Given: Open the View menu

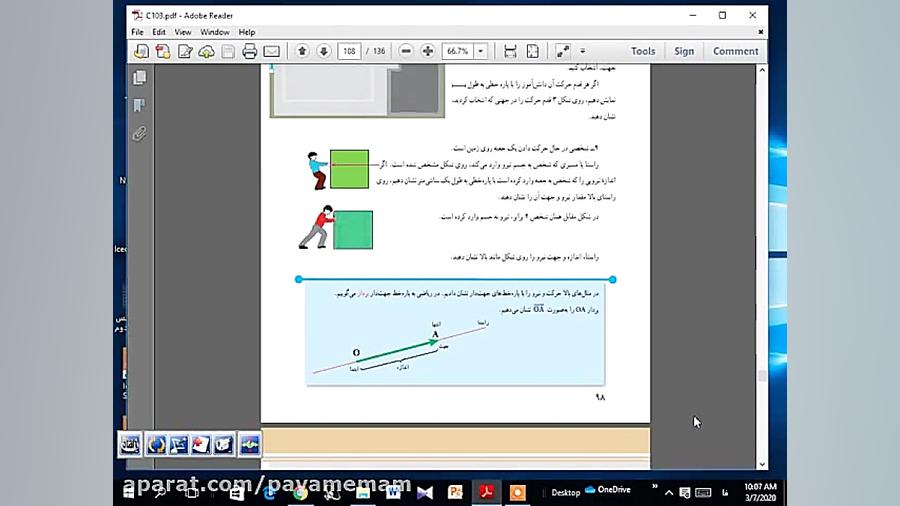Looking at the screenshot, I should (x=183, y=32).
